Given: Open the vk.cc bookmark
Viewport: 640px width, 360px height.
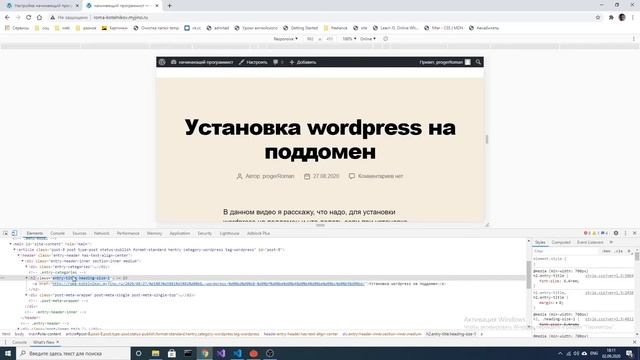Looking at the screenshot, I should point(193,28).
